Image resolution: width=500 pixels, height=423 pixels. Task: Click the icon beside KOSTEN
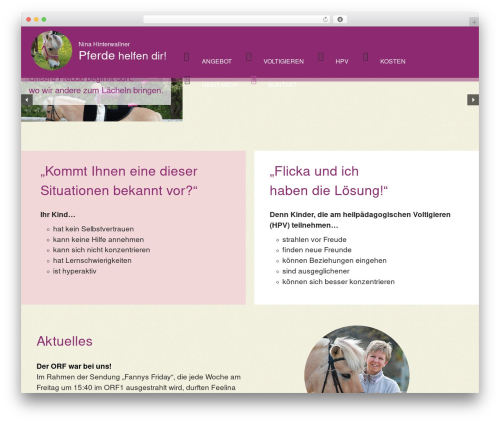tap(365, 57)
